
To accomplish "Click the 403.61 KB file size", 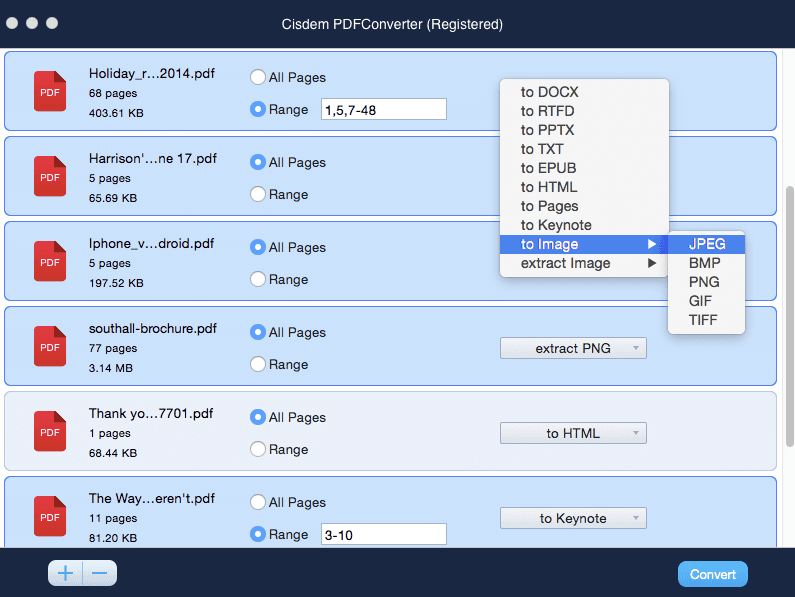I will tap(116, 113).
